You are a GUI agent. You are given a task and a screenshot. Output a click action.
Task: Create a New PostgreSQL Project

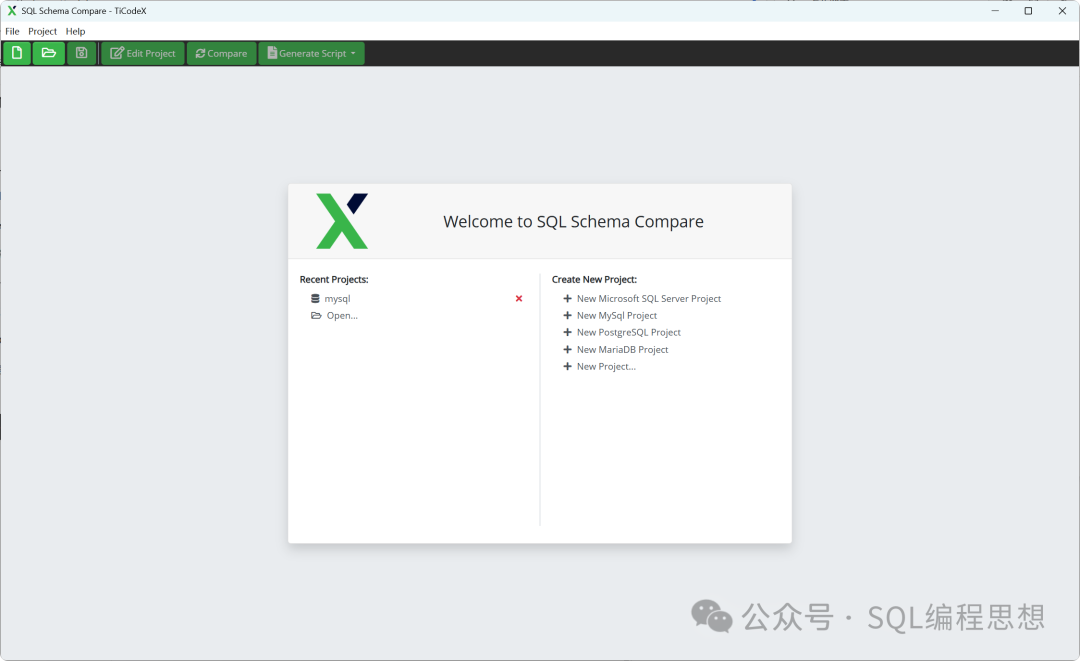pos(628,332)
